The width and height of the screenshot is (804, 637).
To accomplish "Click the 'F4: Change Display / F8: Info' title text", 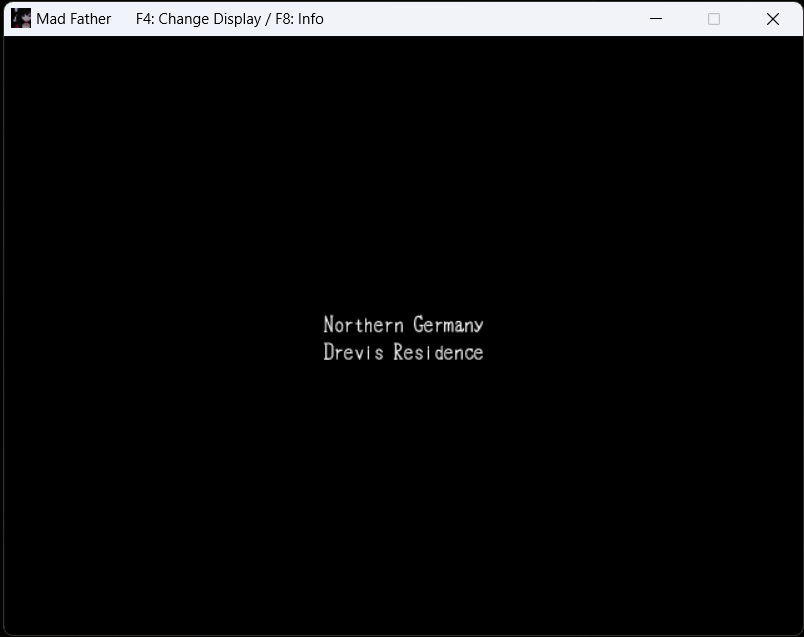I will tap(230, 19).
